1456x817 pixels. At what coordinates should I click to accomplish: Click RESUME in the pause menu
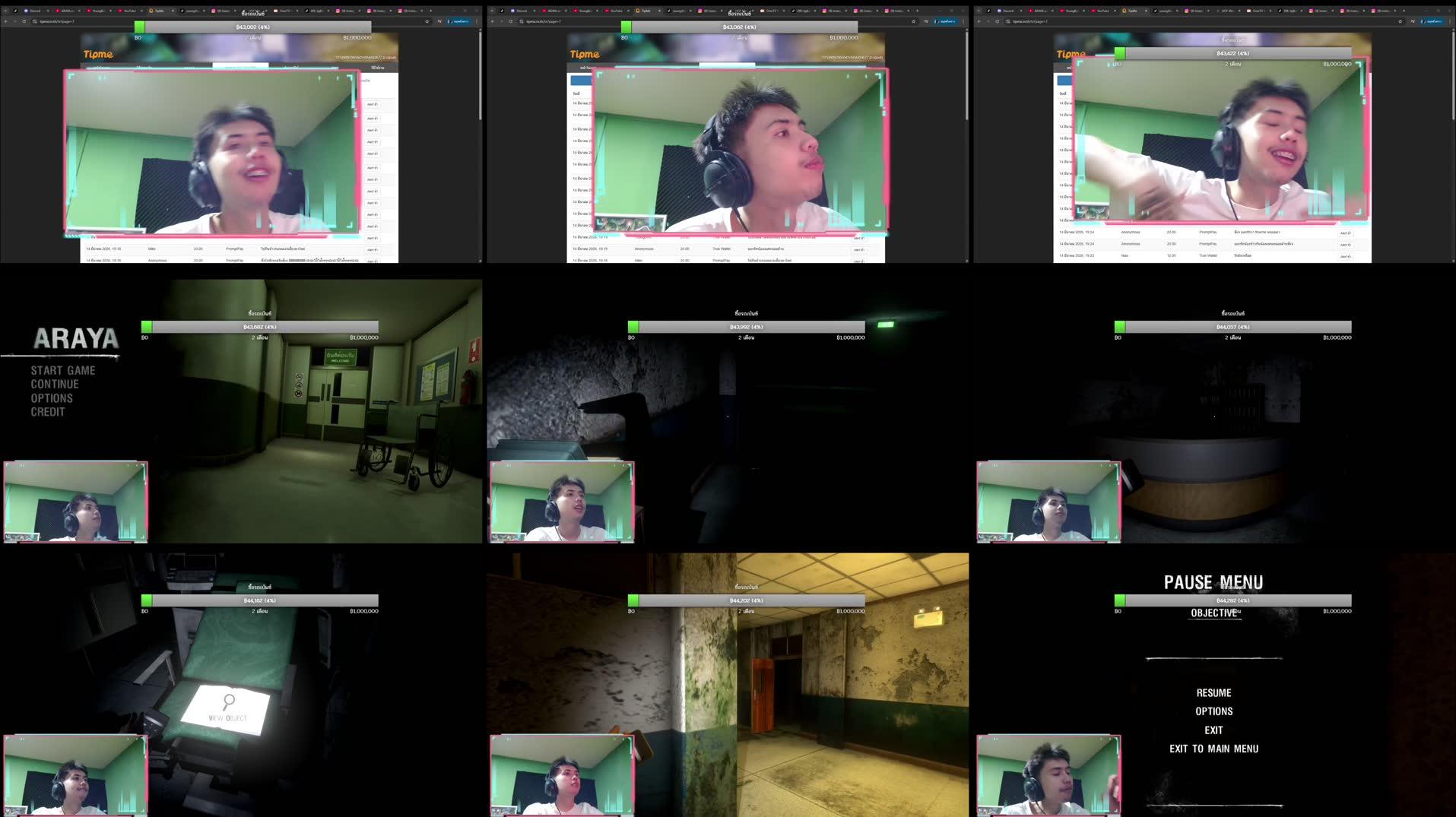[x=1213, y=692]
